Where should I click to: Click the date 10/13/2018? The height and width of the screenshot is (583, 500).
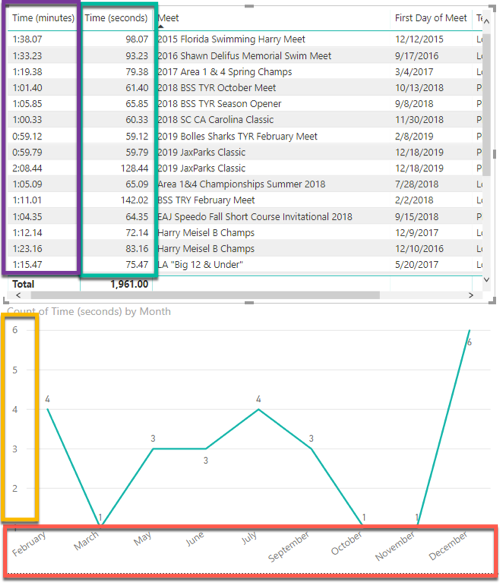click(419, 88)
